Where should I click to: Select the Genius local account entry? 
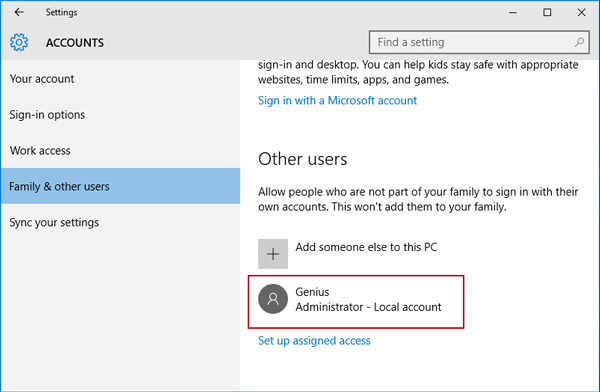356,302
